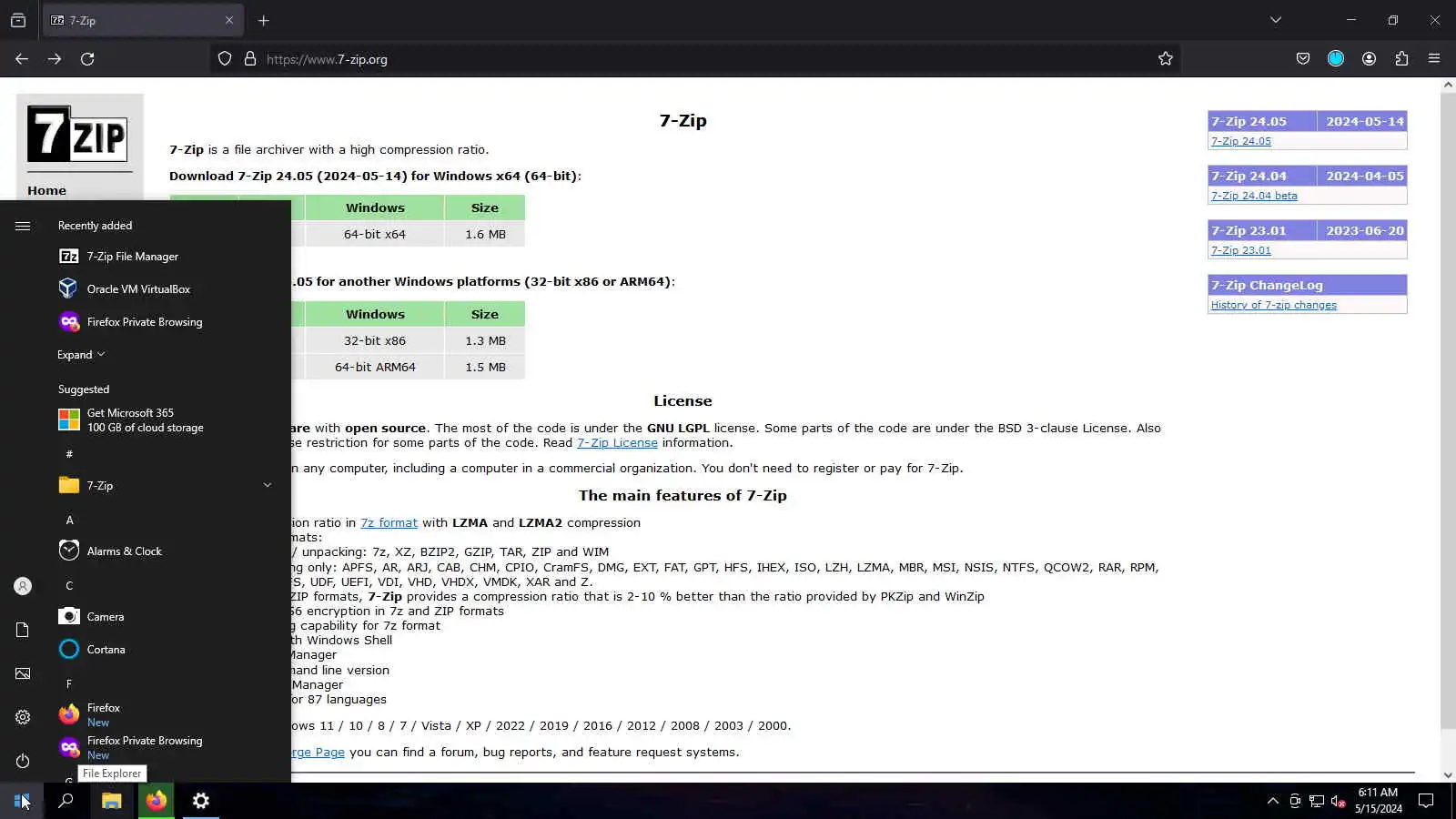The image size is (1456, 819).
Task: Open the 7-Zip 23.01 link
Action: point(1241,250)
